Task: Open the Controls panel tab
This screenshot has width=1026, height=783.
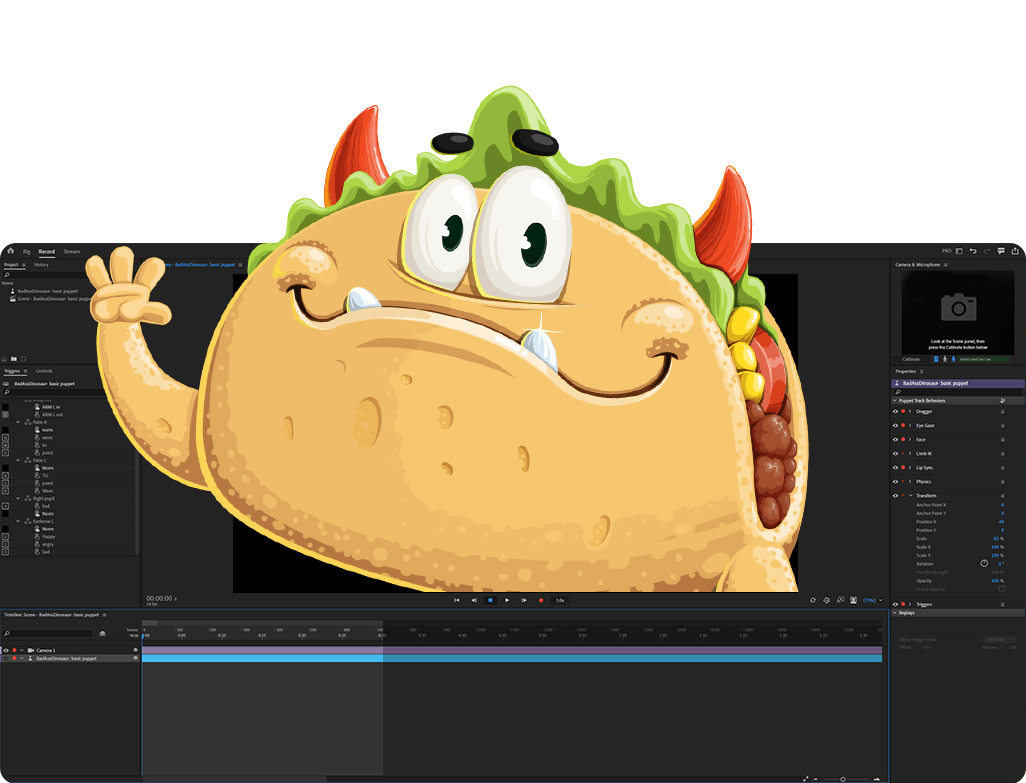Action: pyautogui.click(x=44, y=371)
